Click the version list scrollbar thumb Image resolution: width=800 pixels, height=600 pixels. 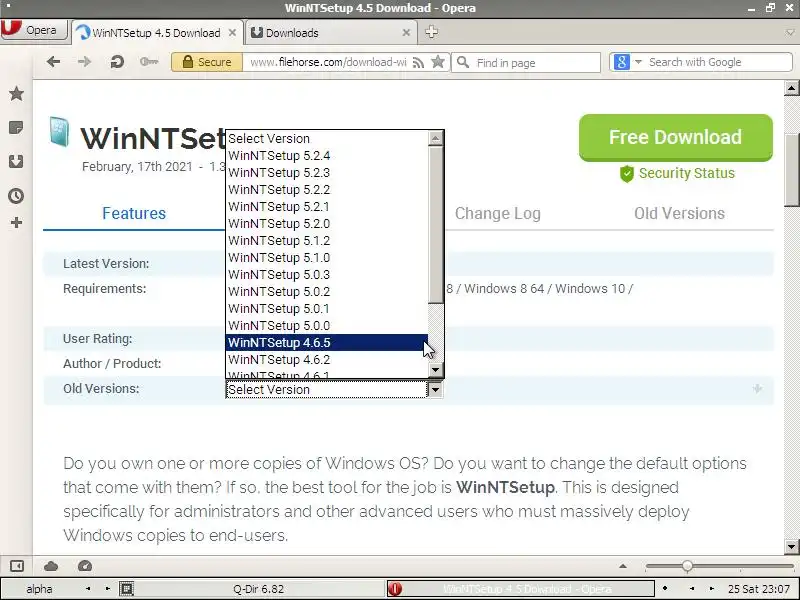tap(436, 224)
